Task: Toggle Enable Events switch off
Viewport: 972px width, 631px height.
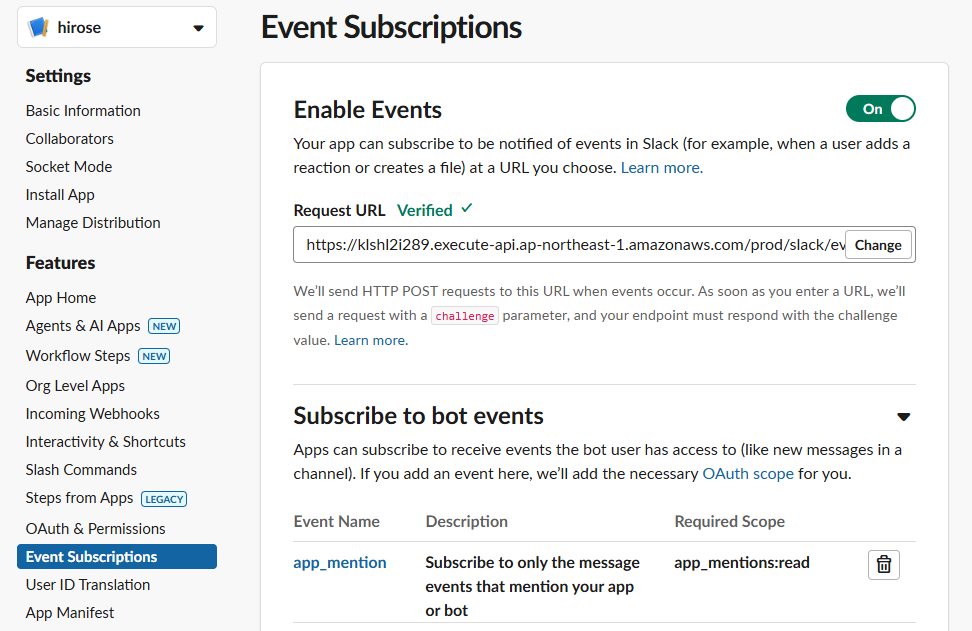Action: [880, 109]
